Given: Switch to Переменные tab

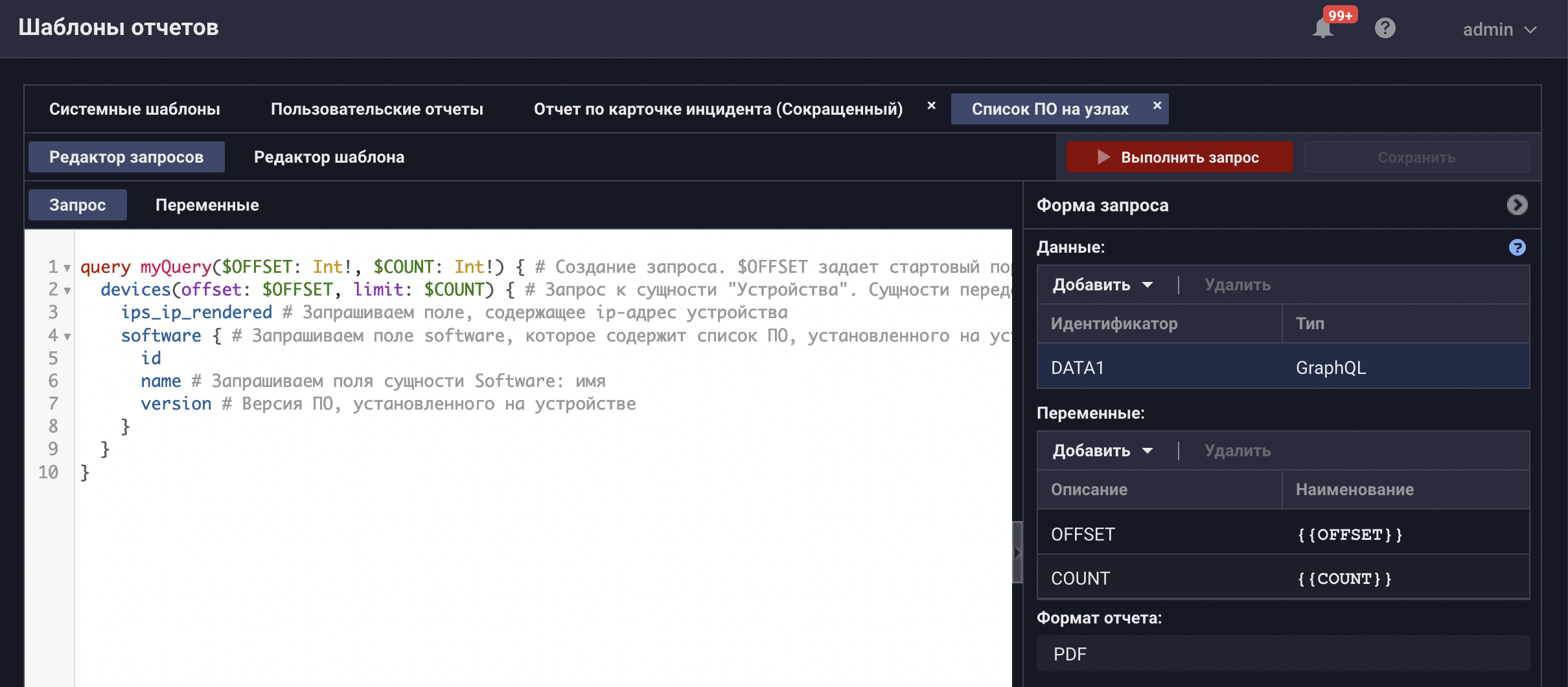Looking at the screenshot, I should [x=207, y=205].
